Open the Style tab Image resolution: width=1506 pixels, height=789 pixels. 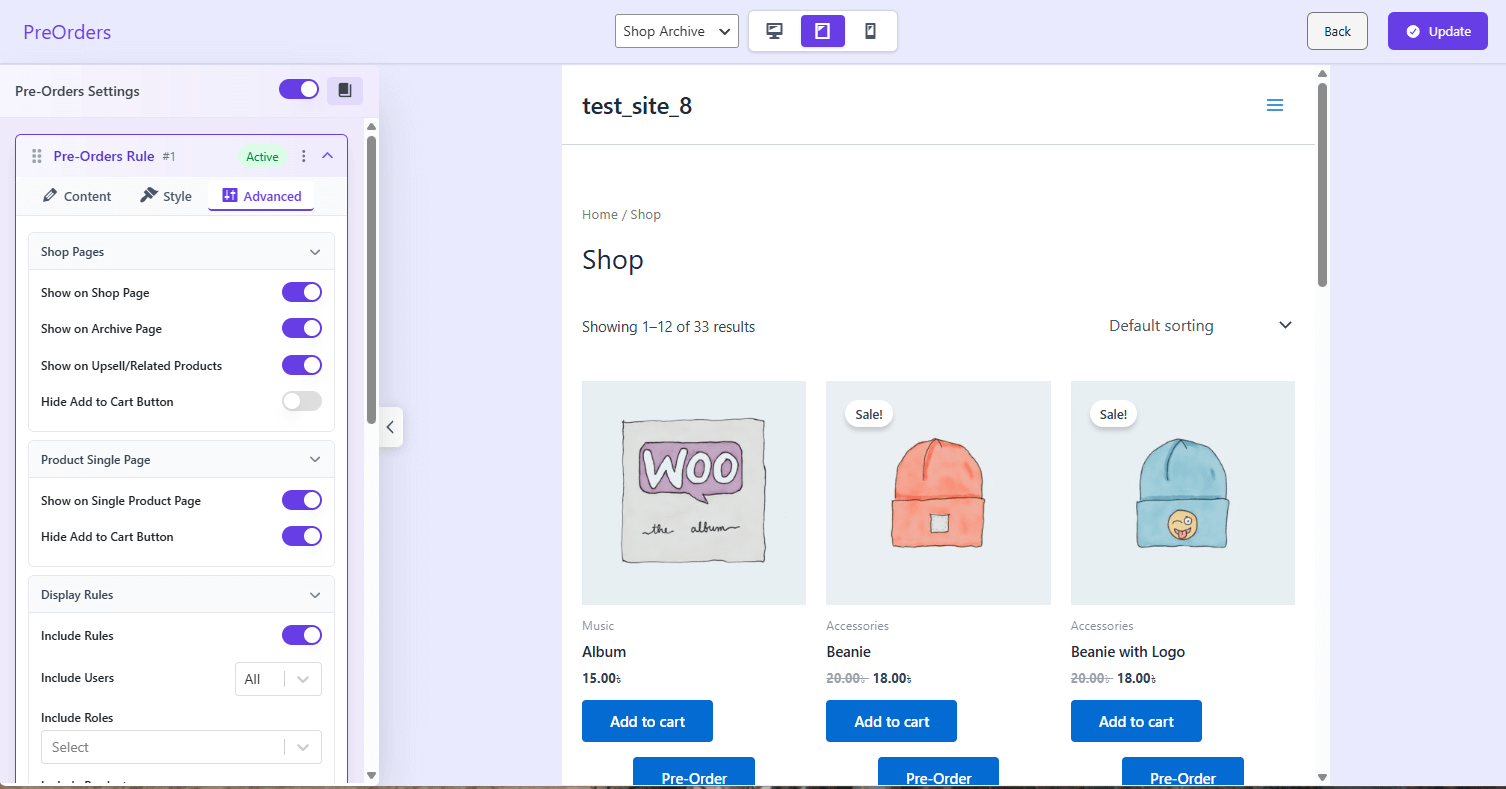click(166, 196)
